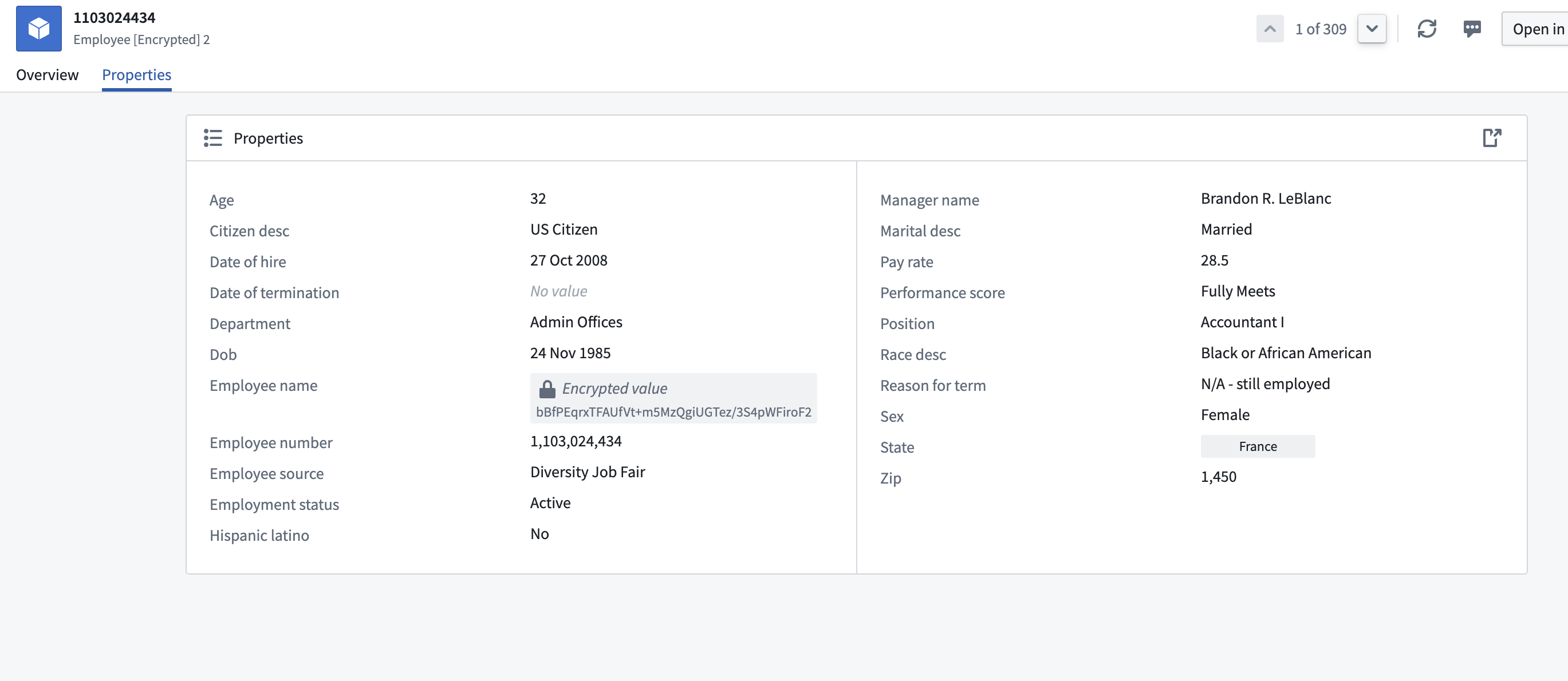Click the Married marital value

pos(1226,230)
